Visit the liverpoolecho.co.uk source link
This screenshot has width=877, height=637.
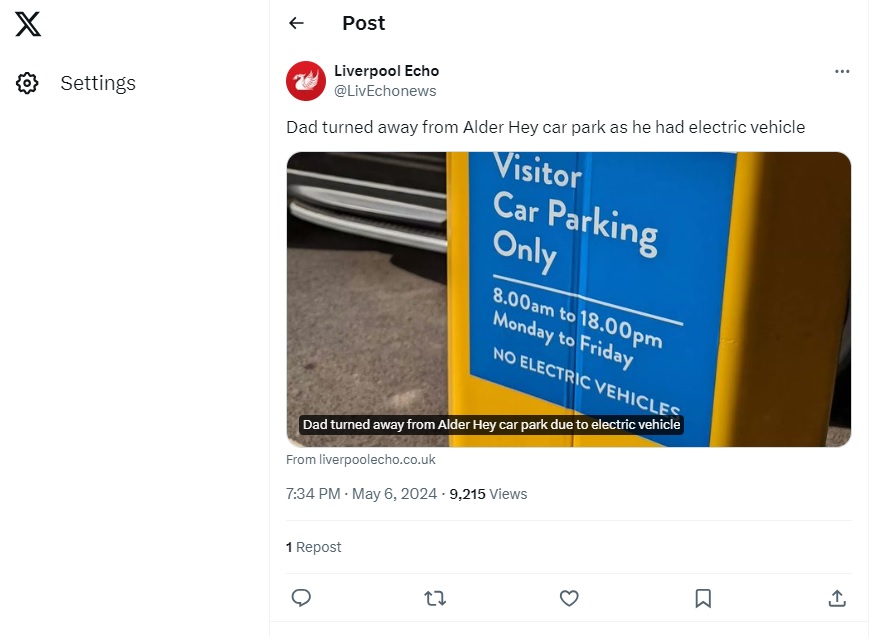point(361,460)
